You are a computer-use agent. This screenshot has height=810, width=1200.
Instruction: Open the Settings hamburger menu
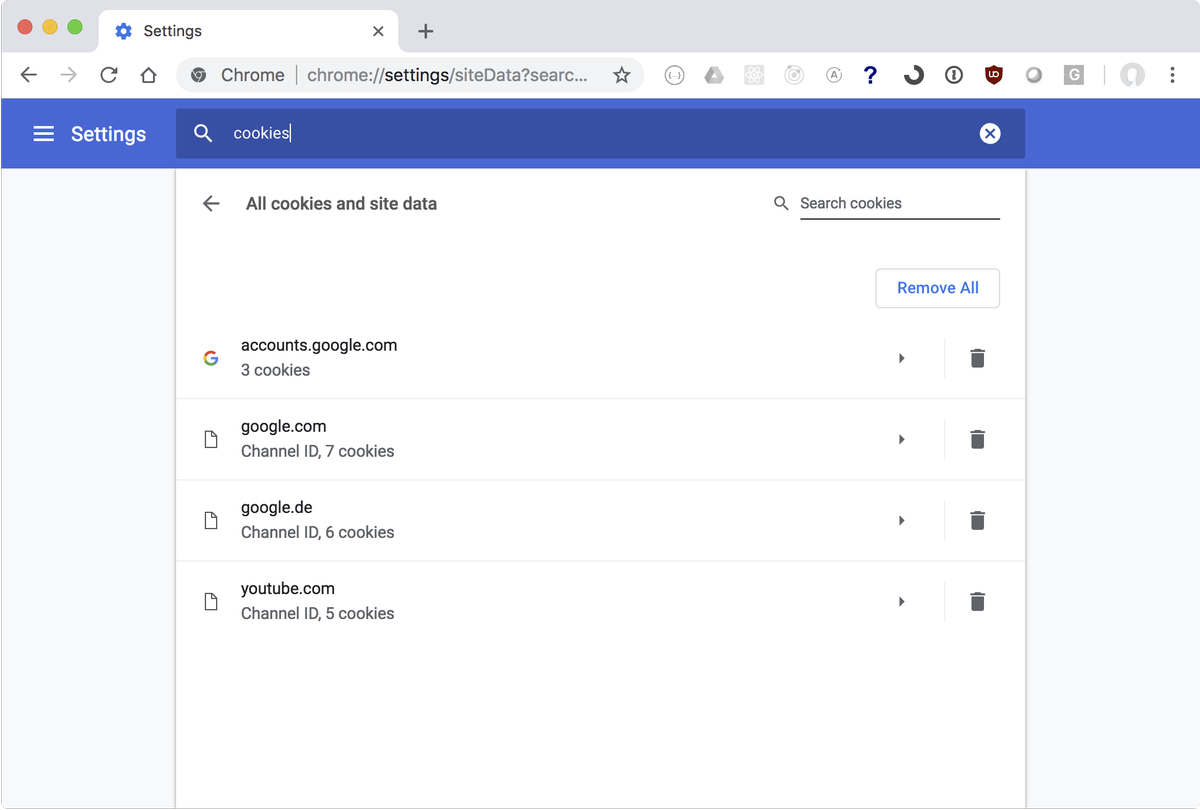click(44, 134)
